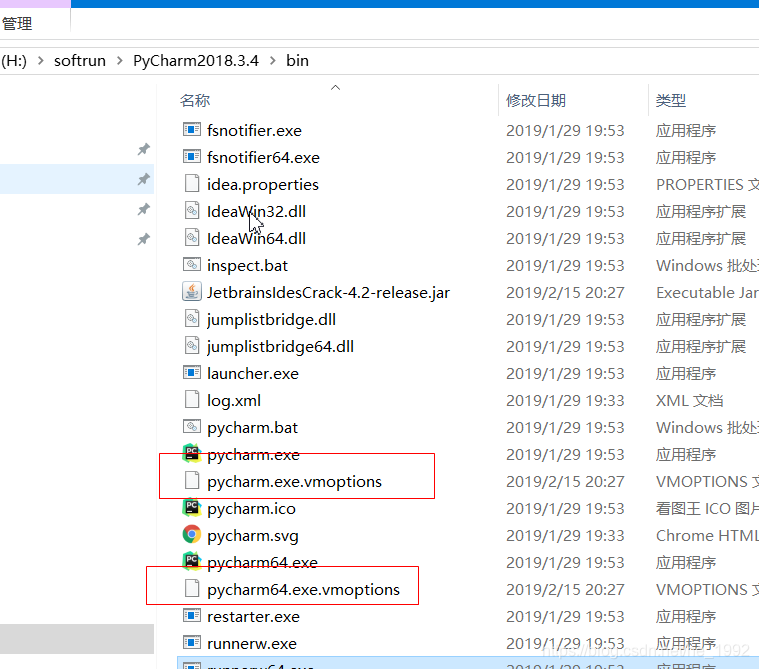This screenshot has height=669, width=759.
Task: Click the log.xml document icon
Action: [x=192, y=400]
